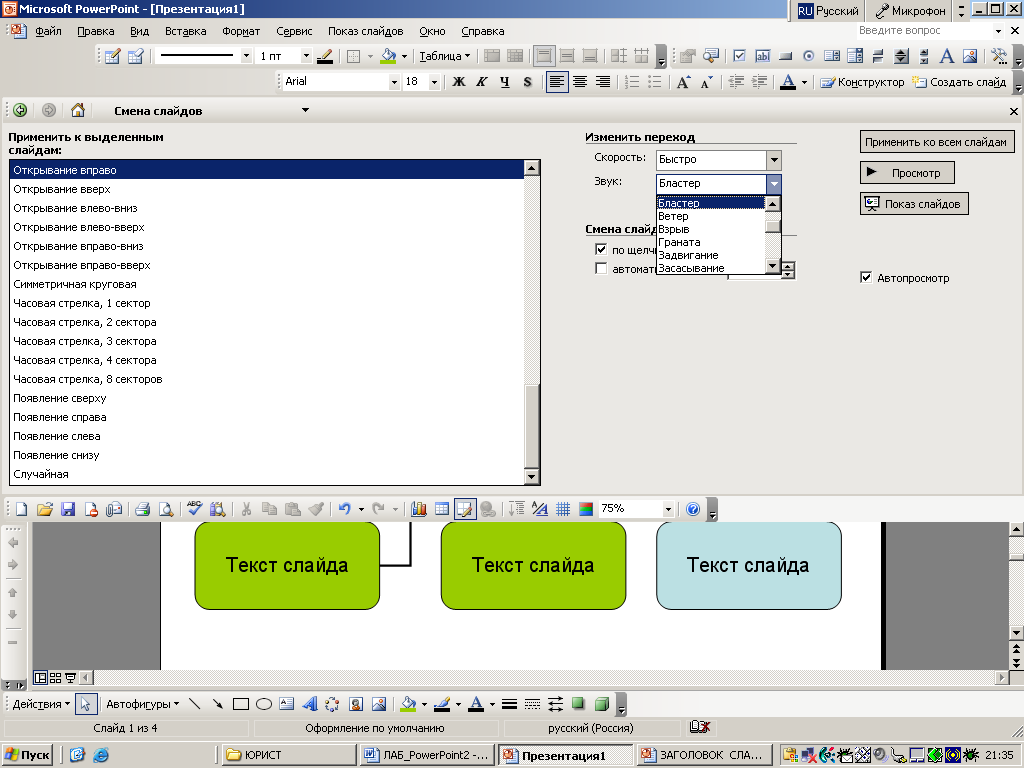This screenshot has width=1024, height=768.
Task: Open the Автофигуры dropdown
Action: tap(142, 704)
